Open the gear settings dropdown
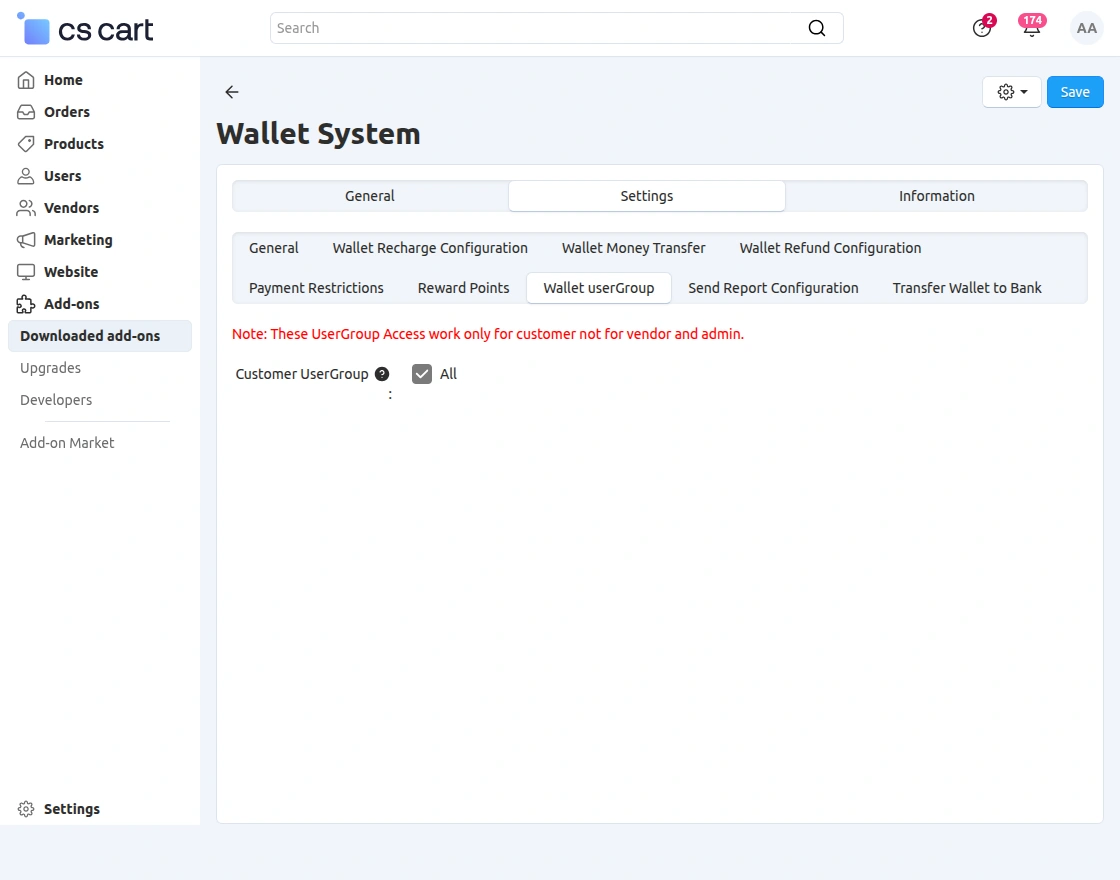This screenshot has height=880, width=1120. coord(1011,91)
